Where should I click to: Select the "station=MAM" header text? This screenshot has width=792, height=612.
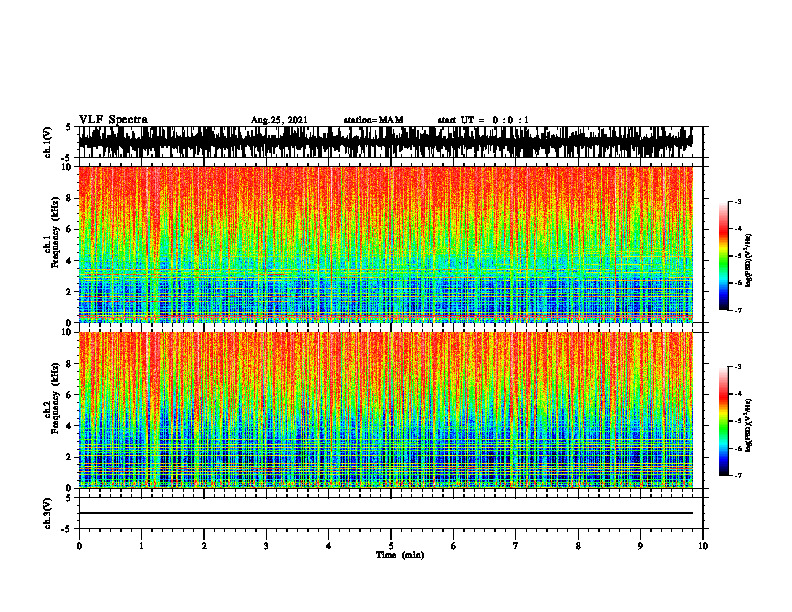pos(373,120)
